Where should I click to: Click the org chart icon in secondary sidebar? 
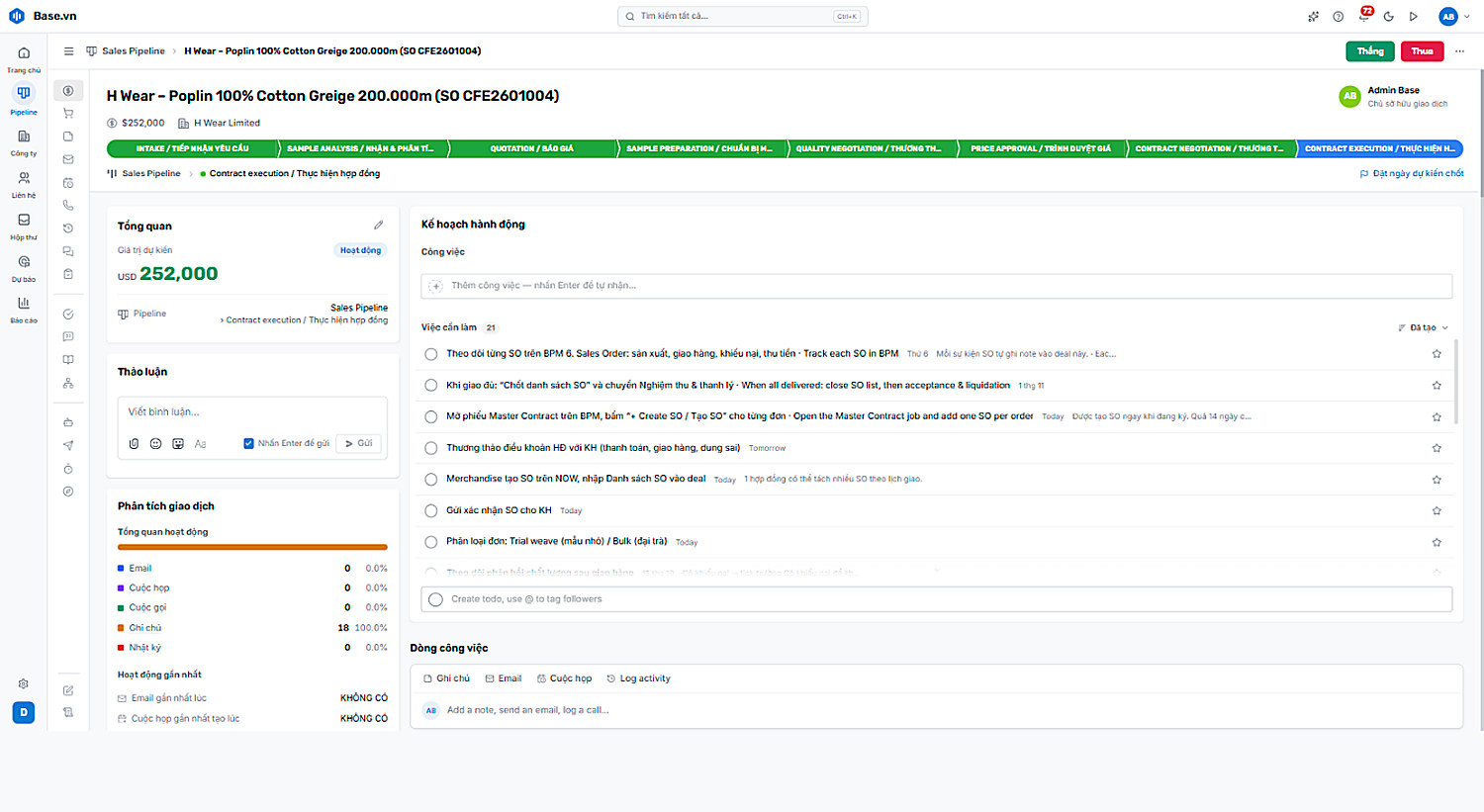tap(68, 383)
